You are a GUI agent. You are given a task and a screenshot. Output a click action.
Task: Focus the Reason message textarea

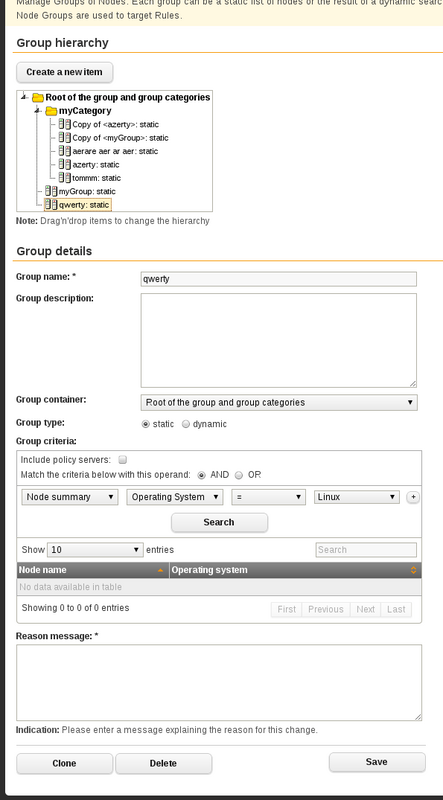[x=219, y=683]
